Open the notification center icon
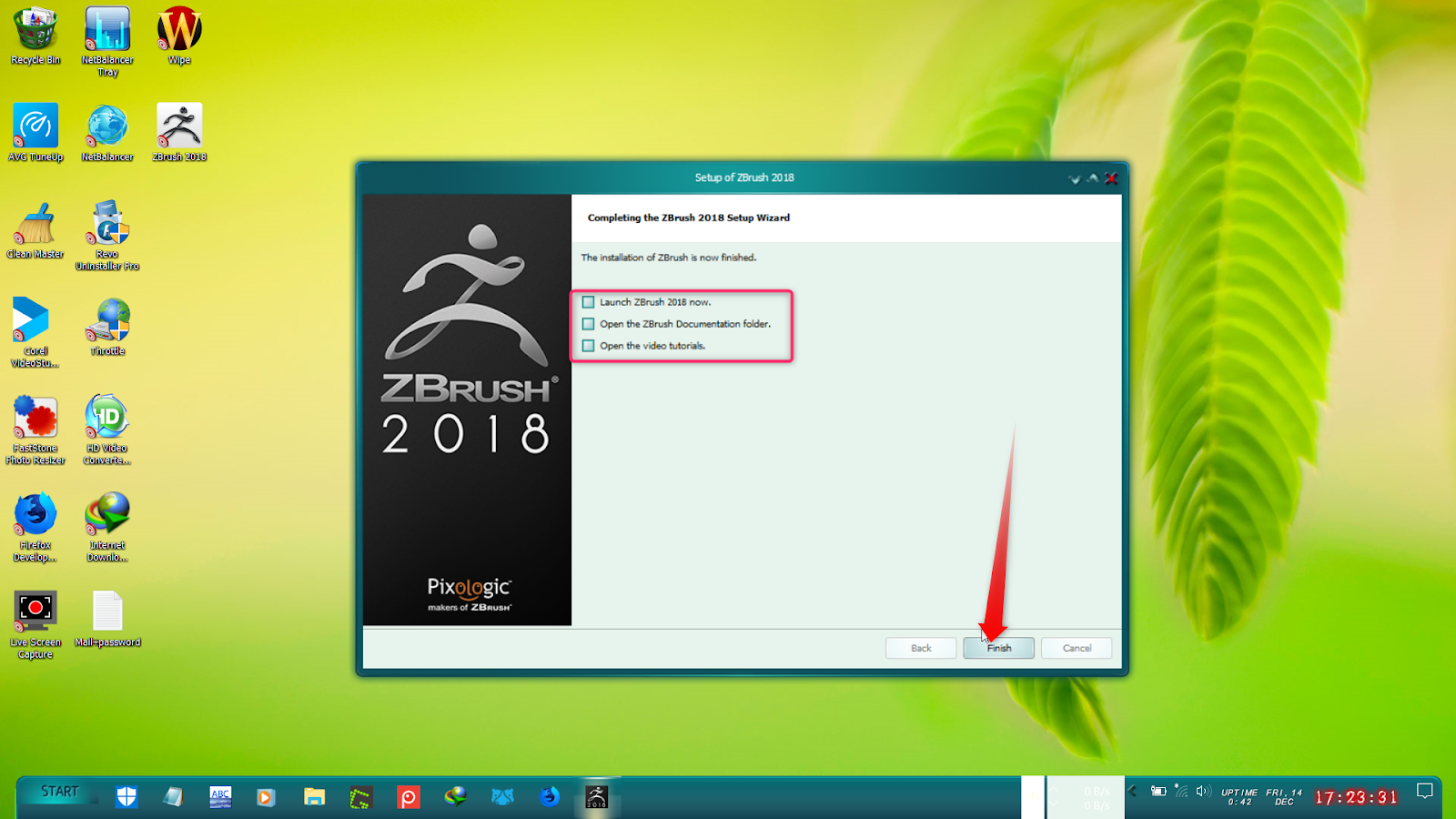 1425,792
